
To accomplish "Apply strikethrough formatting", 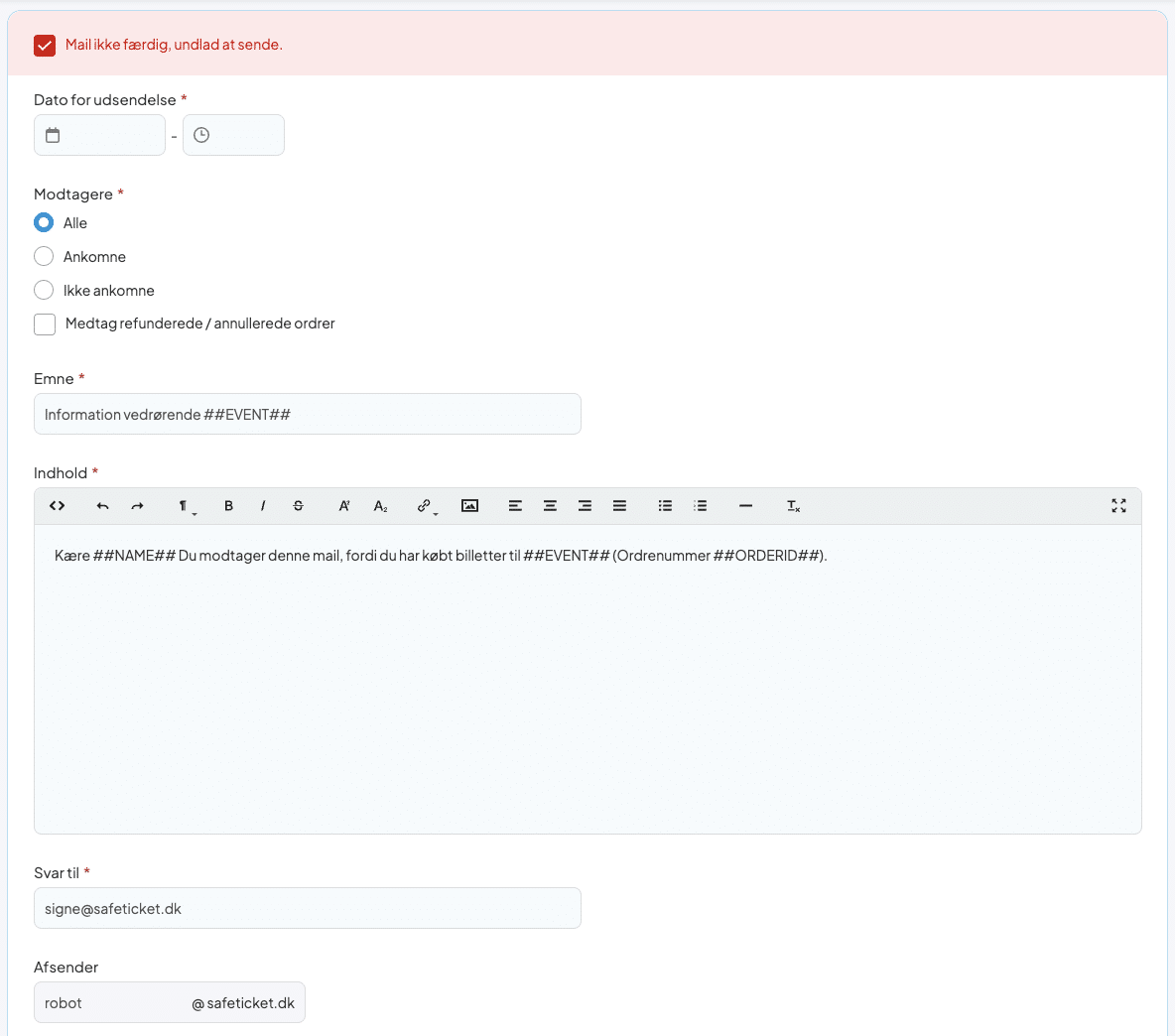I will [x=298, y=506].
